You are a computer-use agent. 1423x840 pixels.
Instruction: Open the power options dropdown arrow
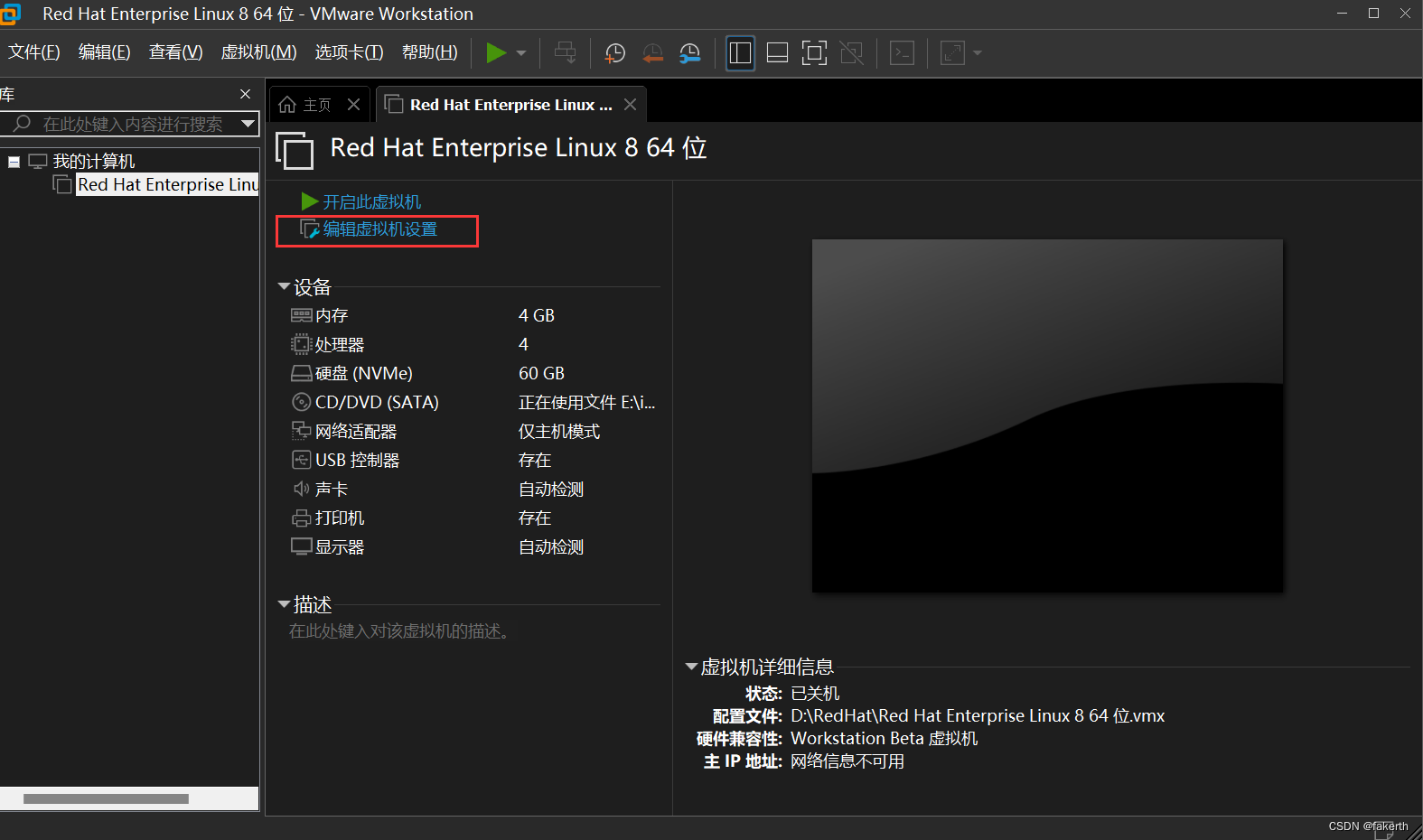click(521, 53)
